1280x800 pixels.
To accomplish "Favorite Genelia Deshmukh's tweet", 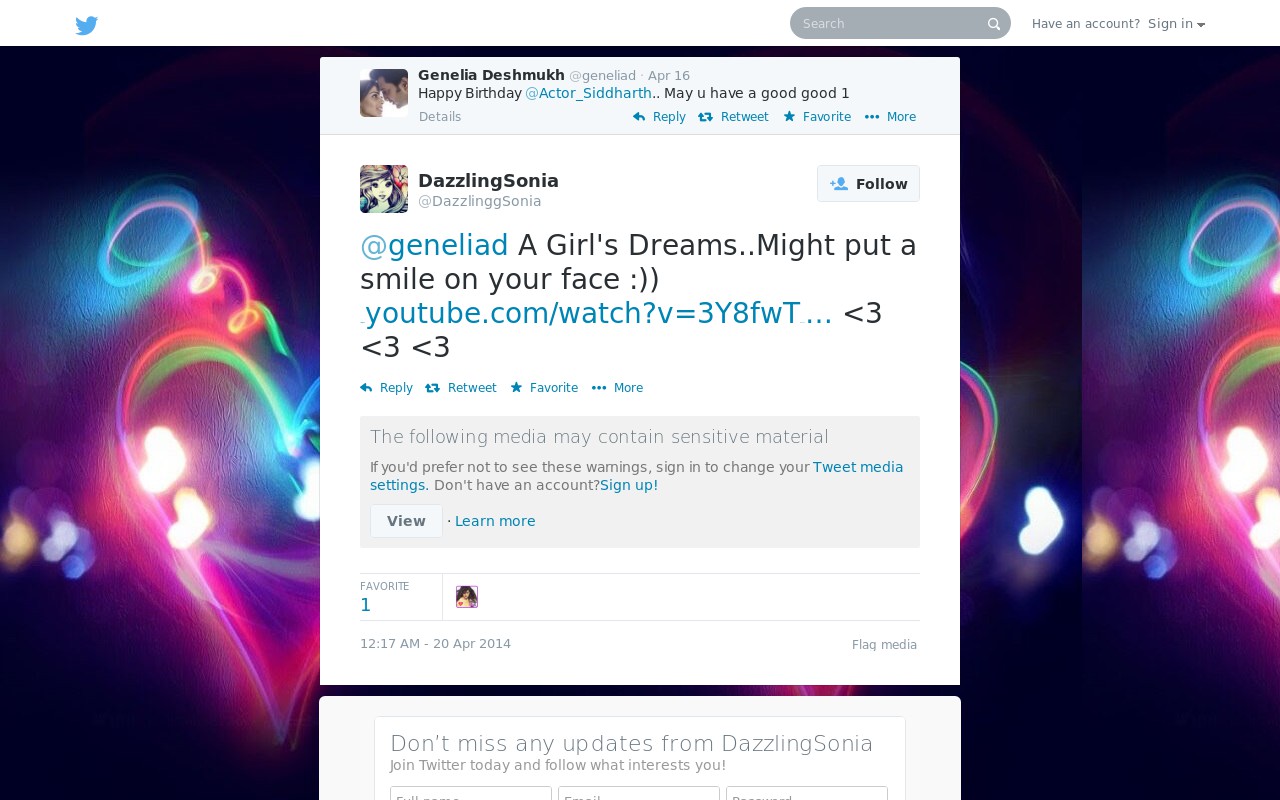I will coord(817,117).
